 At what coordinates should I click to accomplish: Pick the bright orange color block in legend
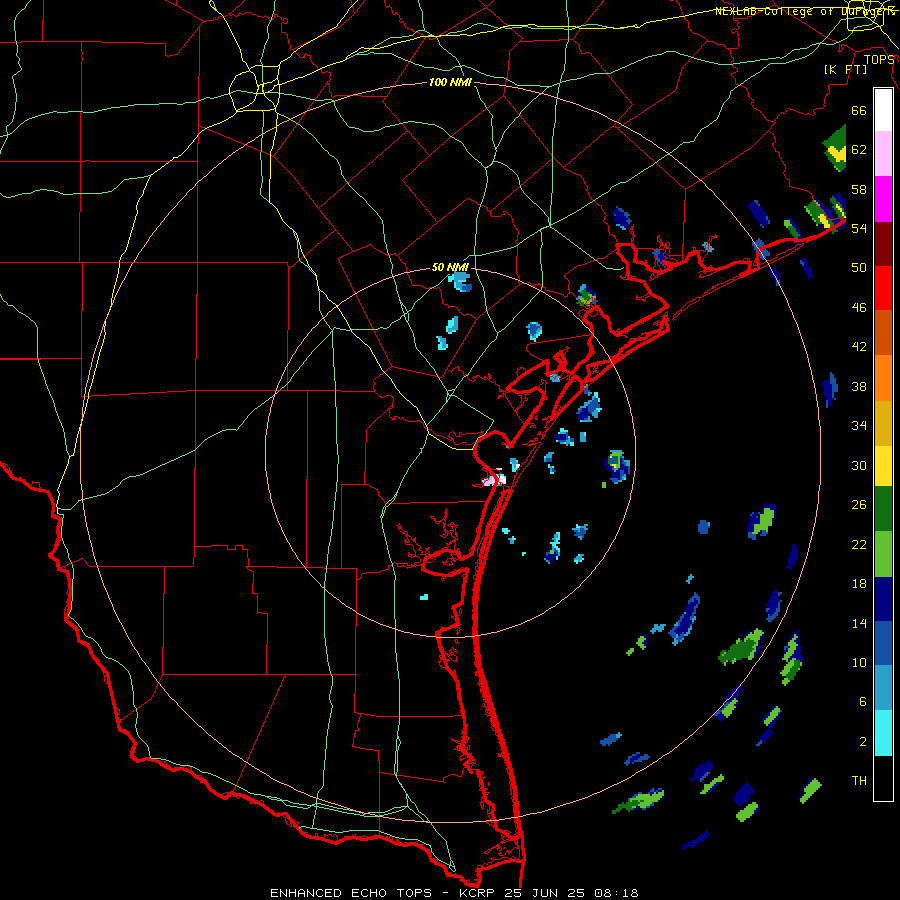point(883,377)
